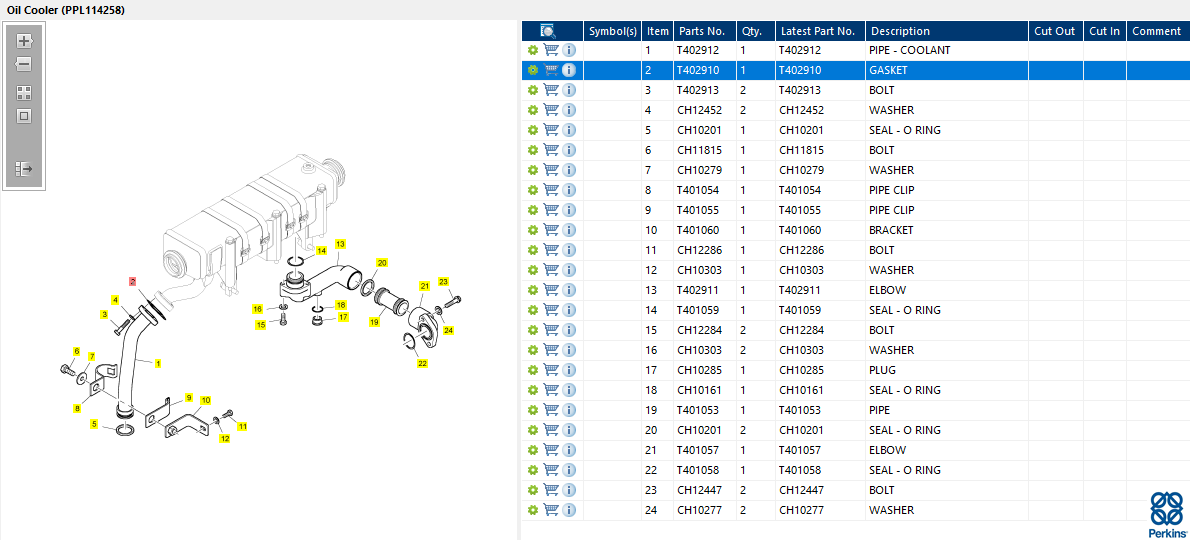Zoom out of the diagram with minus icon
The image size is (1190, 540).
(x=24, y=64)
